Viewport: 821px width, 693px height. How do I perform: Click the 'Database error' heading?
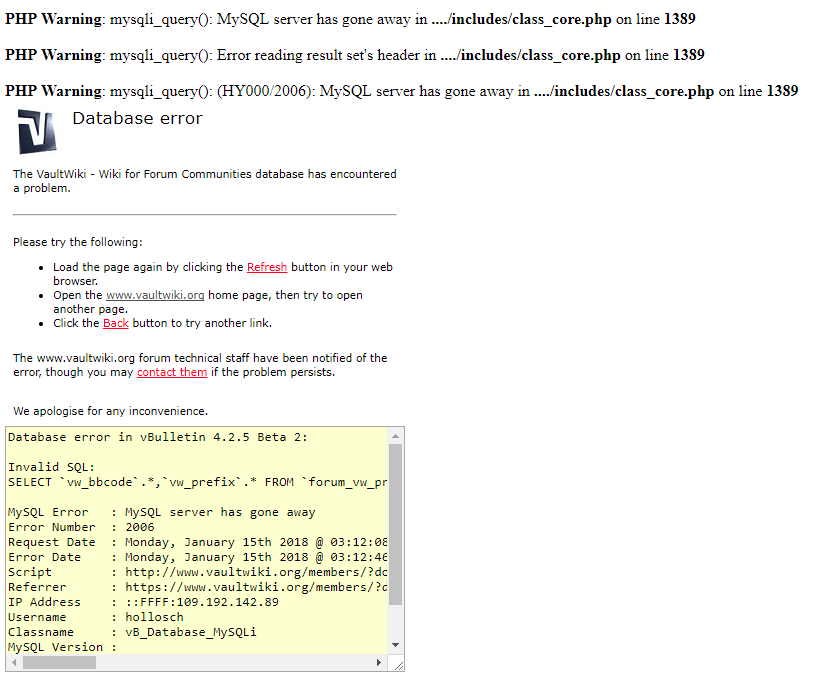point(137,118)
